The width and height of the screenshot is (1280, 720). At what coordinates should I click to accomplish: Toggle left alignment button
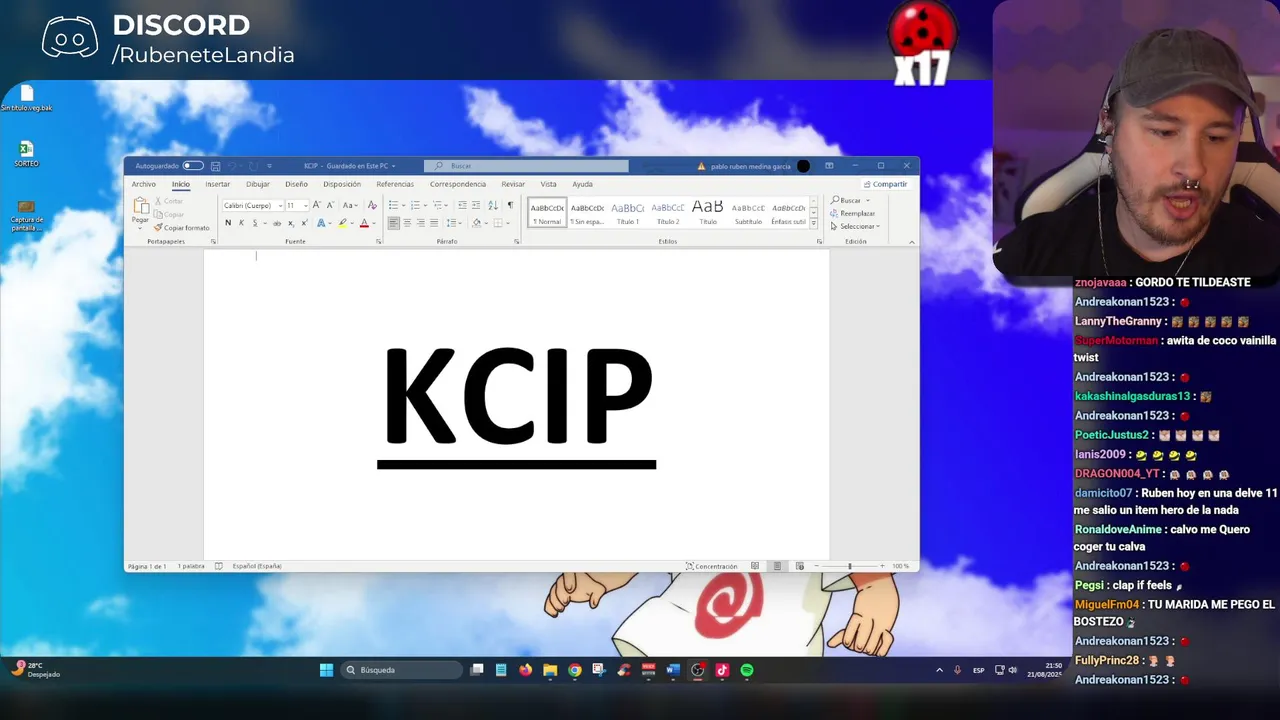[x=393, y=223]
